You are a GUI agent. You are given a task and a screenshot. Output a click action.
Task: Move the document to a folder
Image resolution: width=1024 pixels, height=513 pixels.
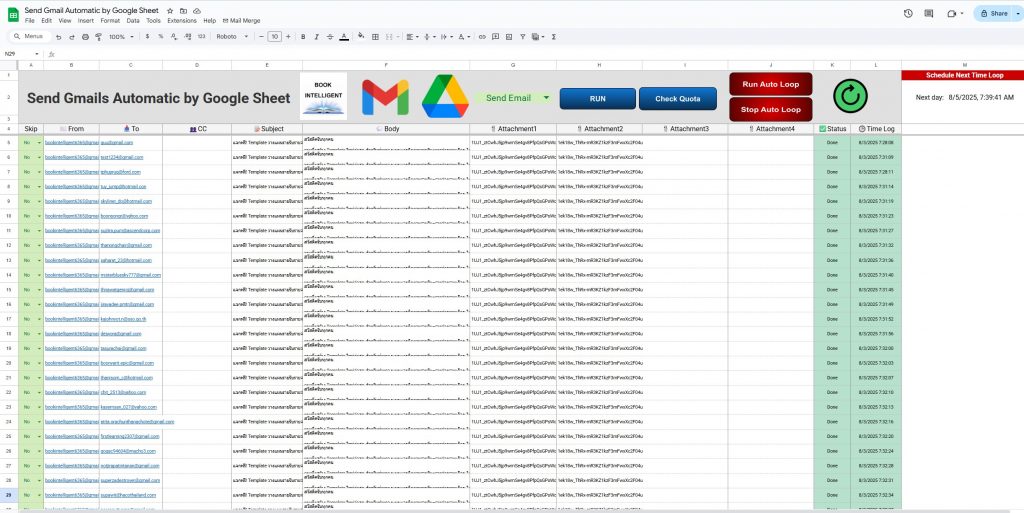(x=184, y=11)
